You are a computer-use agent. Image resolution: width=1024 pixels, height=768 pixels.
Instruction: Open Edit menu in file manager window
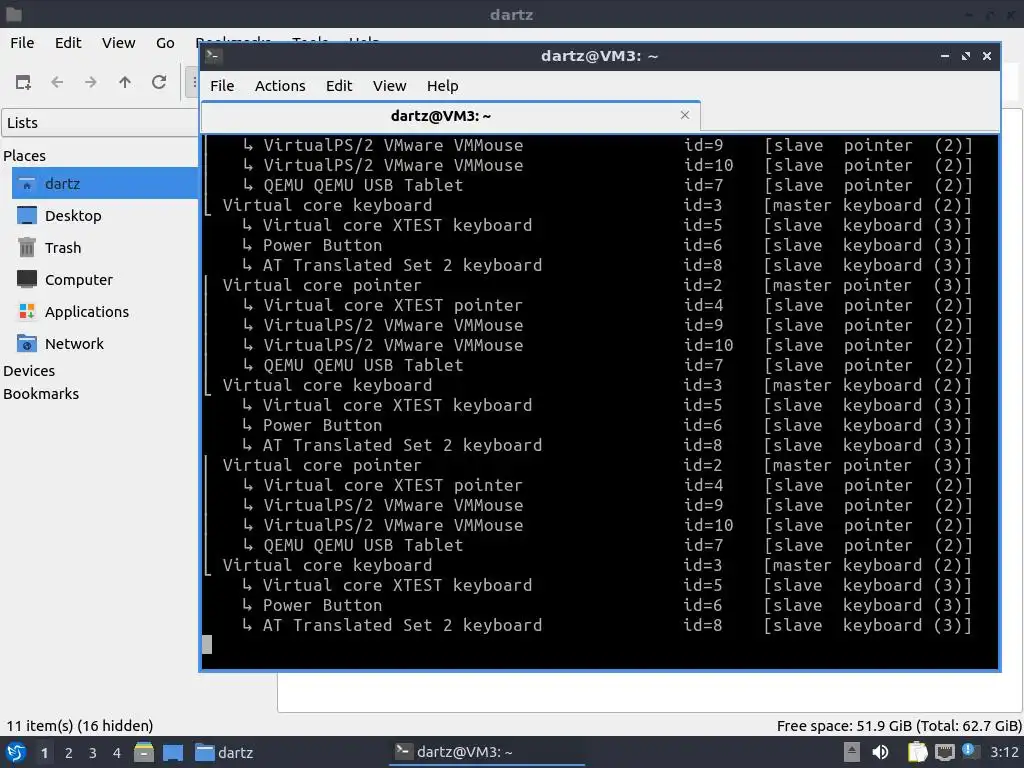point(68,42)
